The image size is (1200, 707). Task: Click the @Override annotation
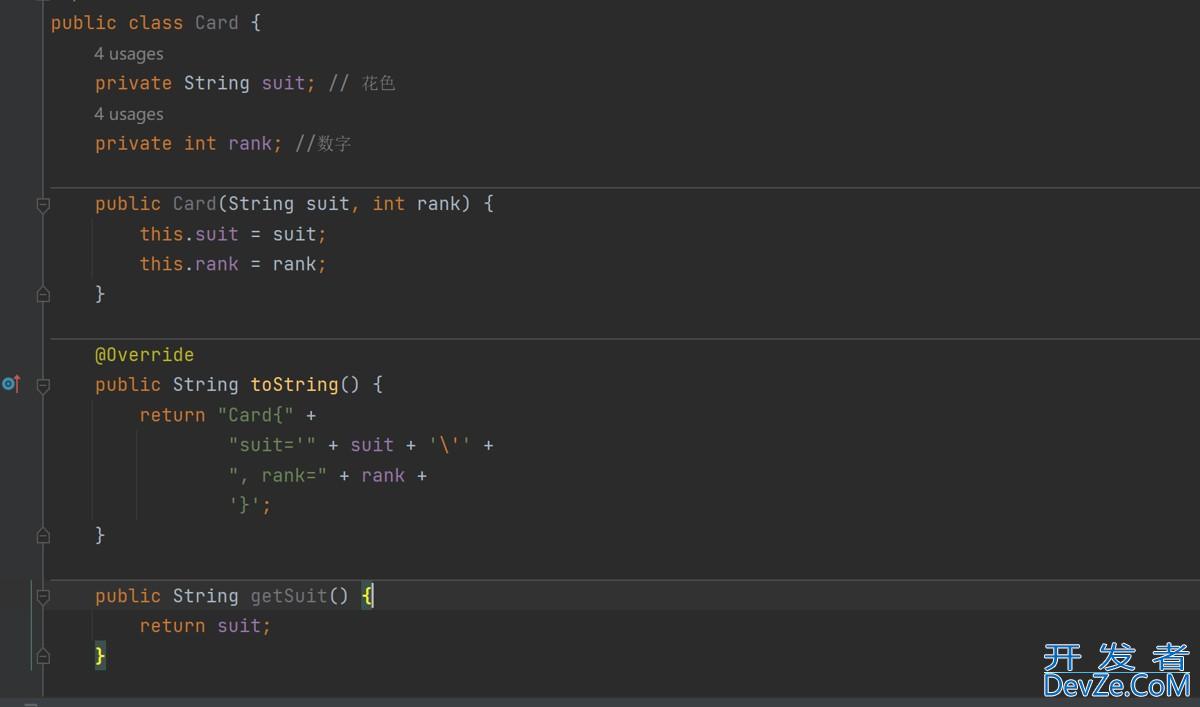click(144, 355)
